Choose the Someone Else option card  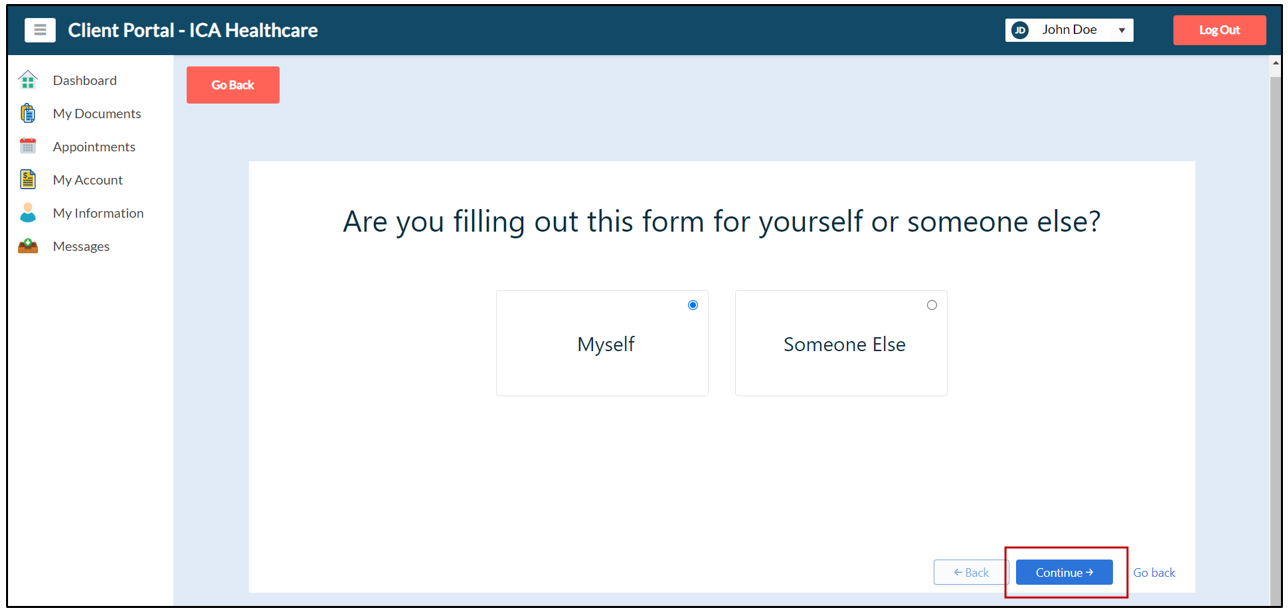pyautogui.click(x=841, y=344)
